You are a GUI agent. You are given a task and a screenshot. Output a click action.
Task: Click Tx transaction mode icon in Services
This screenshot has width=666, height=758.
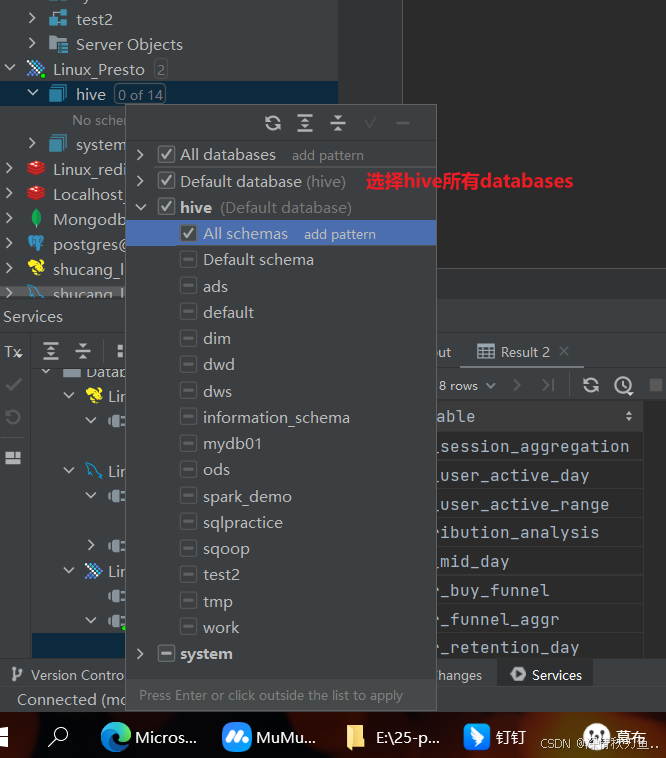click(x=14, y=351)
